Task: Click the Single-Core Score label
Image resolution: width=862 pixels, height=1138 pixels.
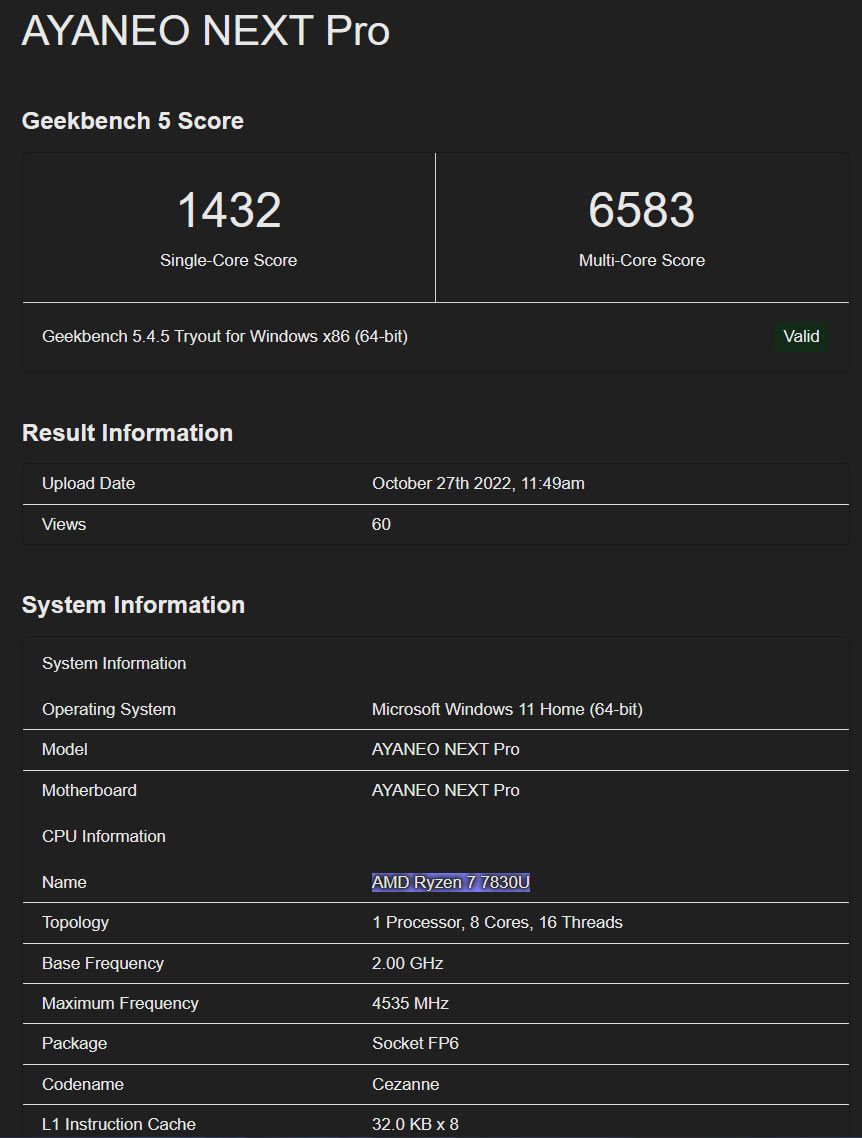Action: [229, 260]
